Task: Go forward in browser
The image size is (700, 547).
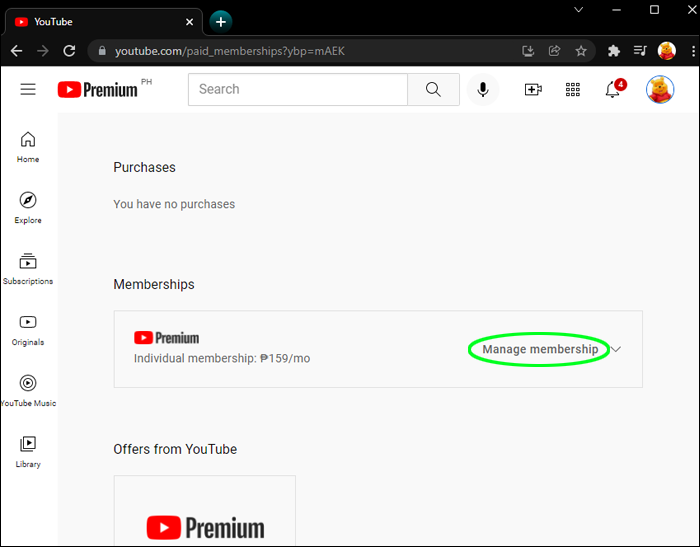Action: pyautogui.click(x=43, y=51)
